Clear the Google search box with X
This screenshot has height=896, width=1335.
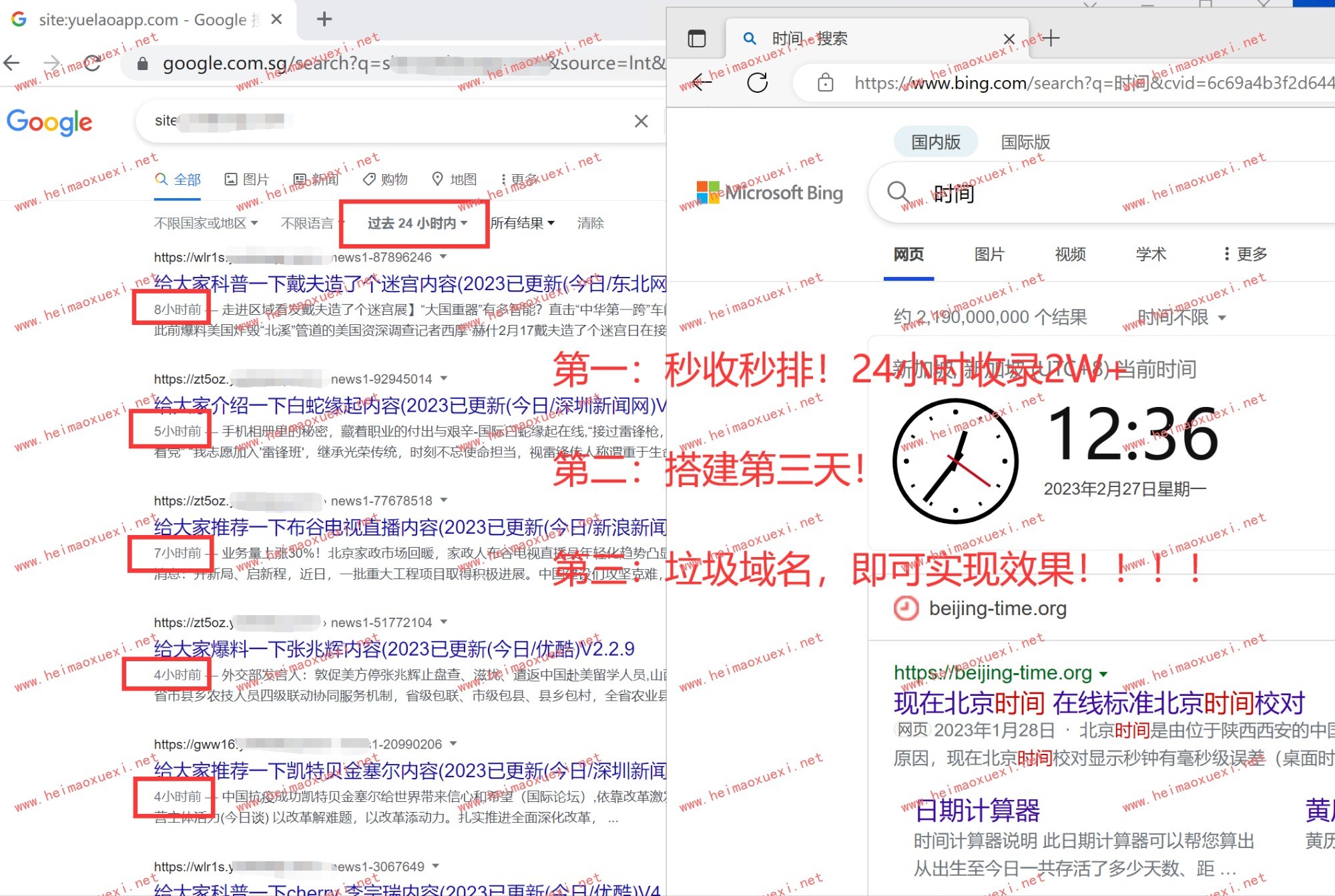pos(641,121)
